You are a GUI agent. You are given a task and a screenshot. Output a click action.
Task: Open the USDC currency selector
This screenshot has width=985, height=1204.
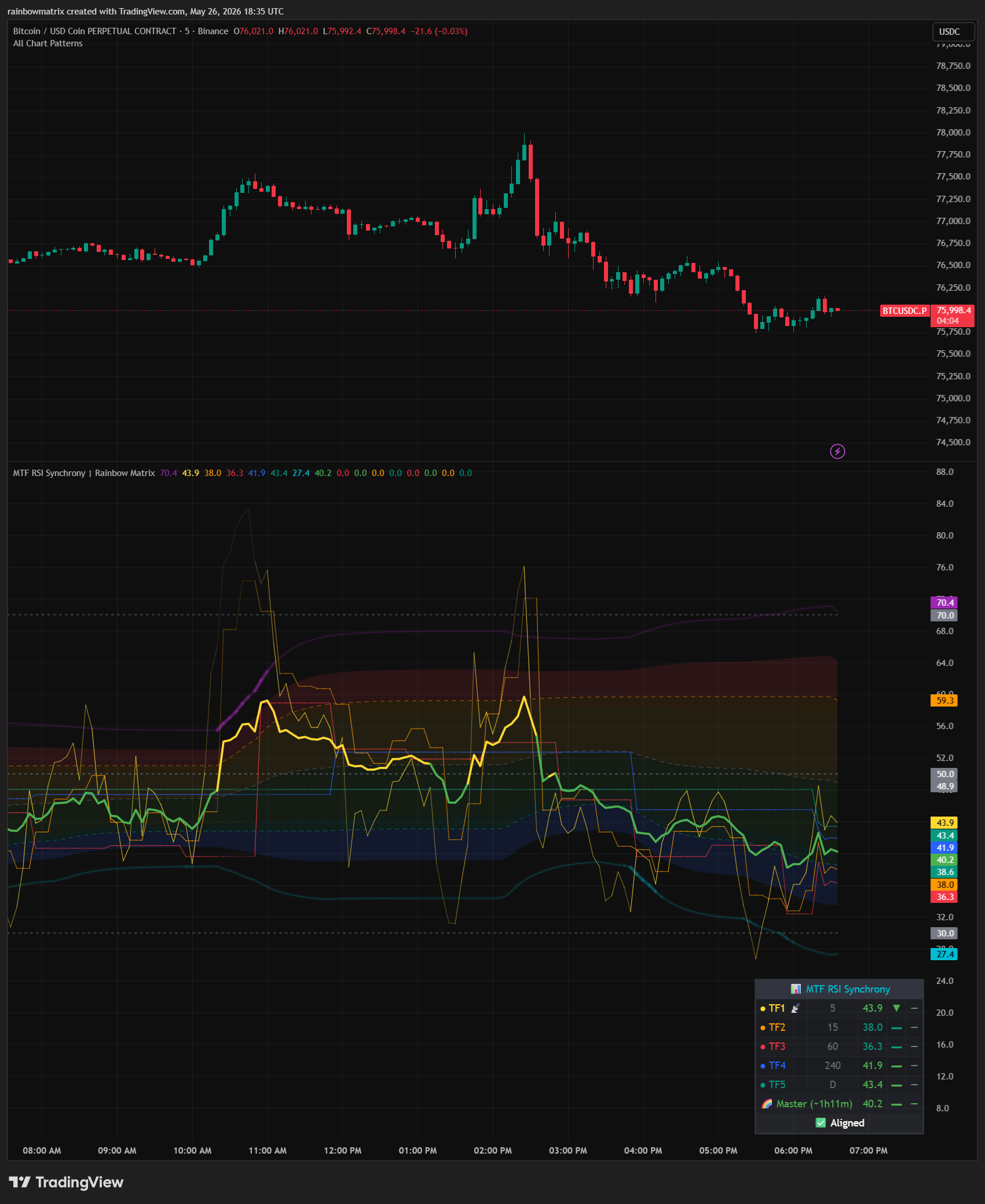953,32
